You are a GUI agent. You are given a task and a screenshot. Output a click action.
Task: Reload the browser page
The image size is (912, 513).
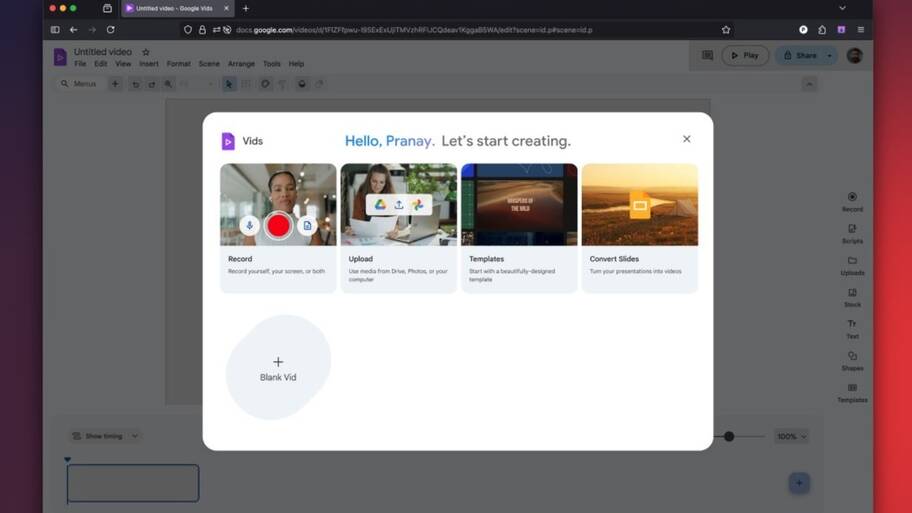coord(111,30)
